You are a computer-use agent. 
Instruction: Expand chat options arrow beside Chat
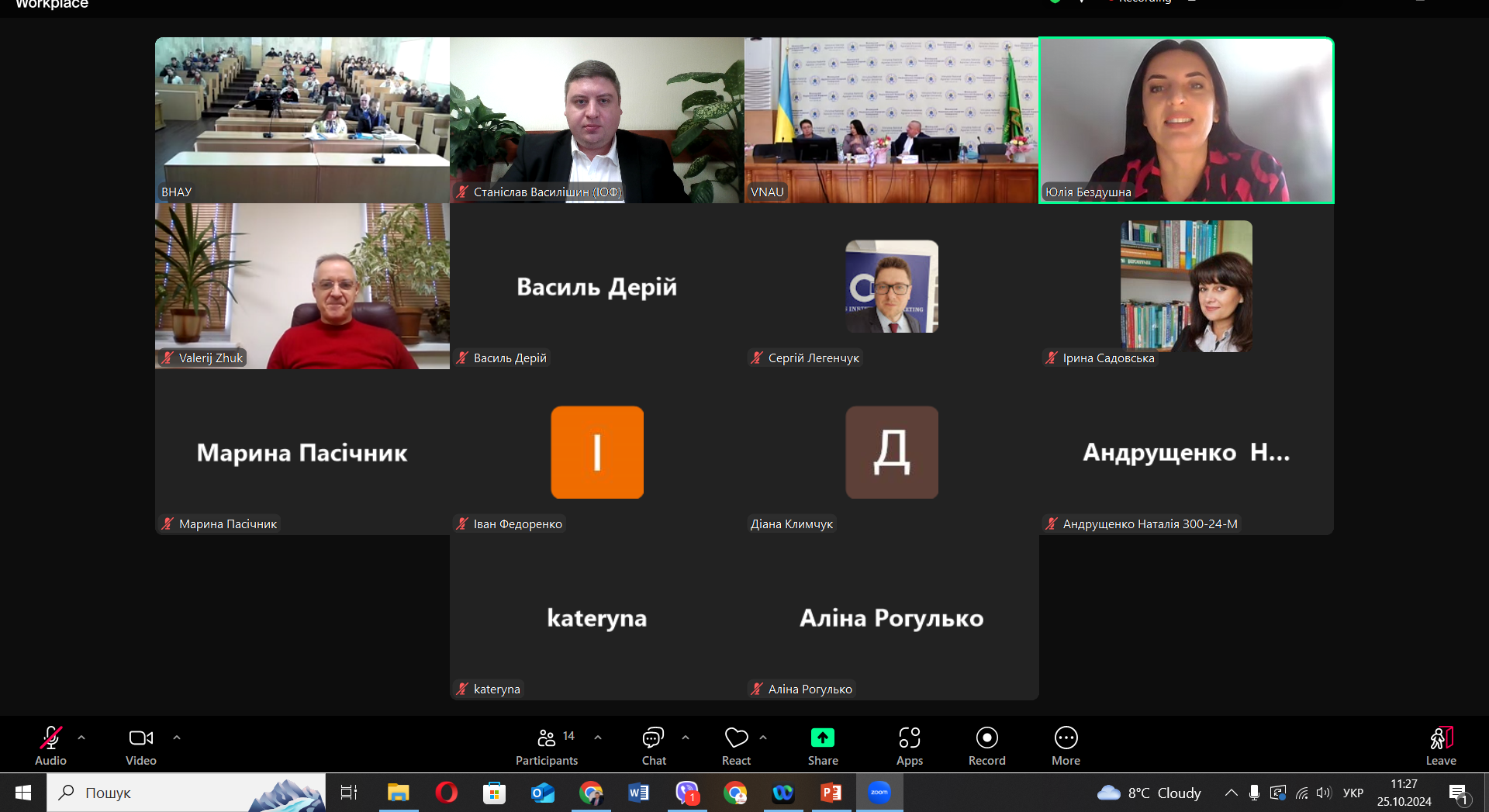pyautogui.click(x=686, y=738)
